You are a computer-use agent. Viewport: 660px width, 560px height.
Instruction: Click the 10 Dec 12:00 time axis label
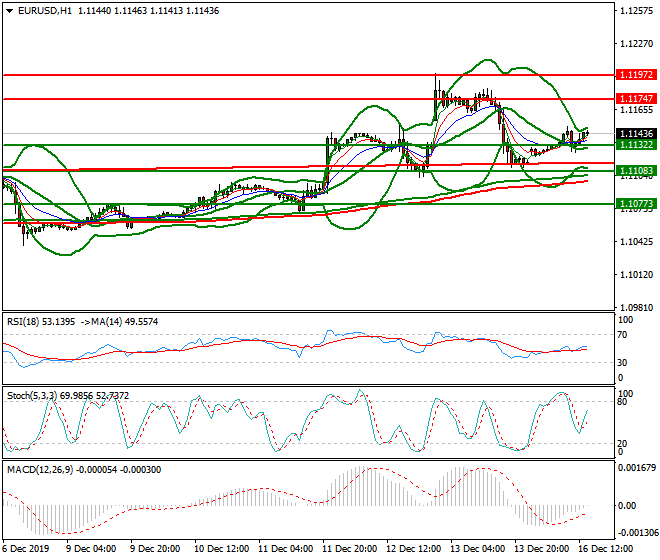point(221,549)
